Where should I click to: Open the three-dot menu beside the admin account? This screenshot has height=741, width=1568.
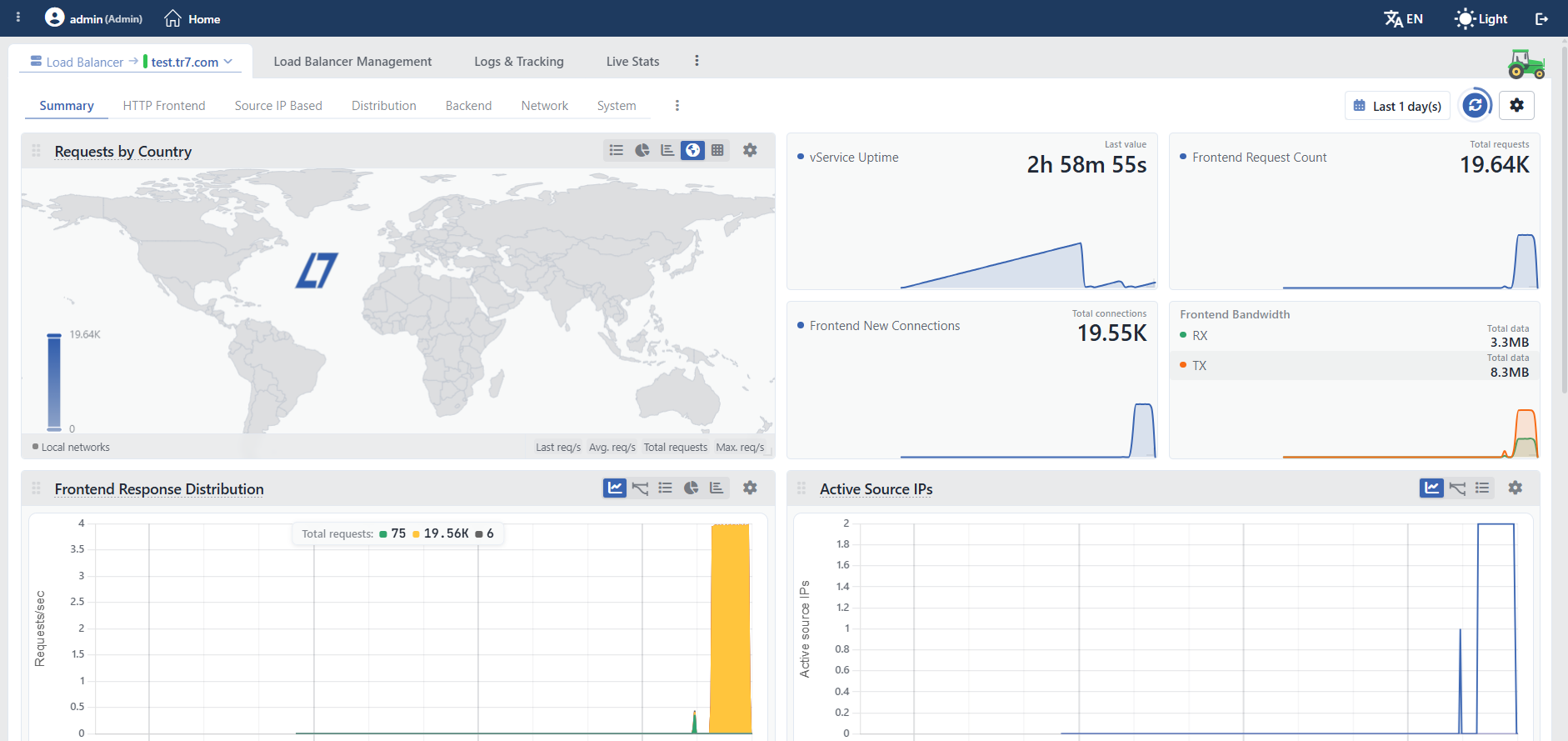pyautogui.click(x=18, y=18)
